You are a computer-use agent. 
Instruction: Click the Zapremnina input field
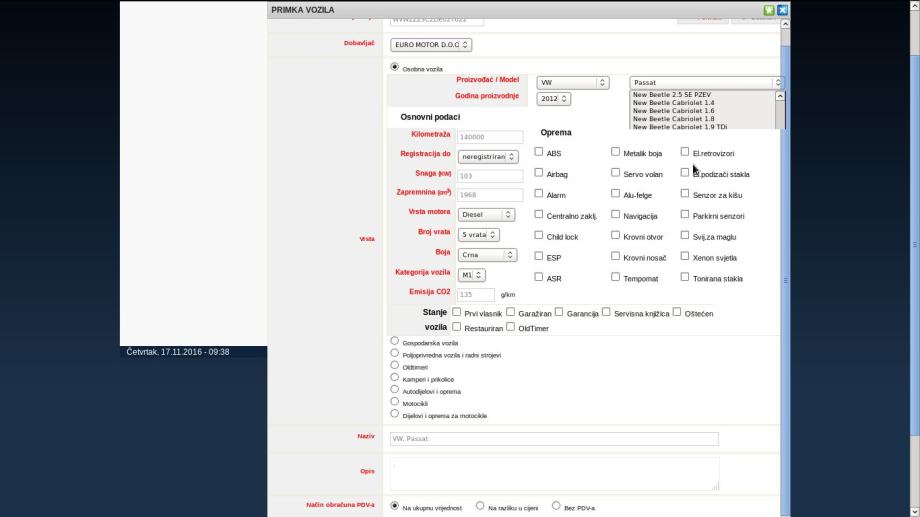tap(490, 194)
